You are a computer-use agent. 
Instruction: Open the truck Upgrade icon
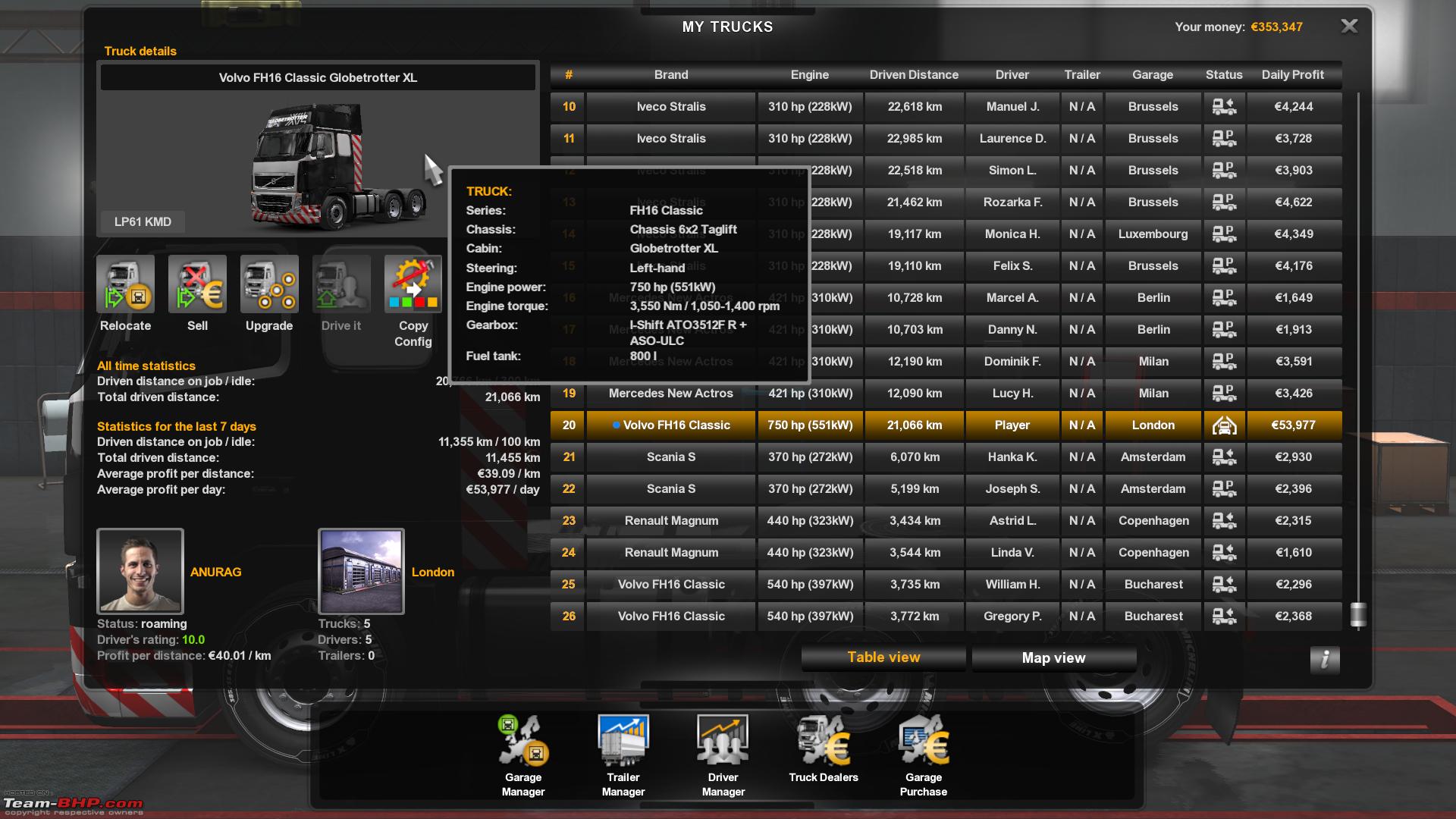[269, 284]
